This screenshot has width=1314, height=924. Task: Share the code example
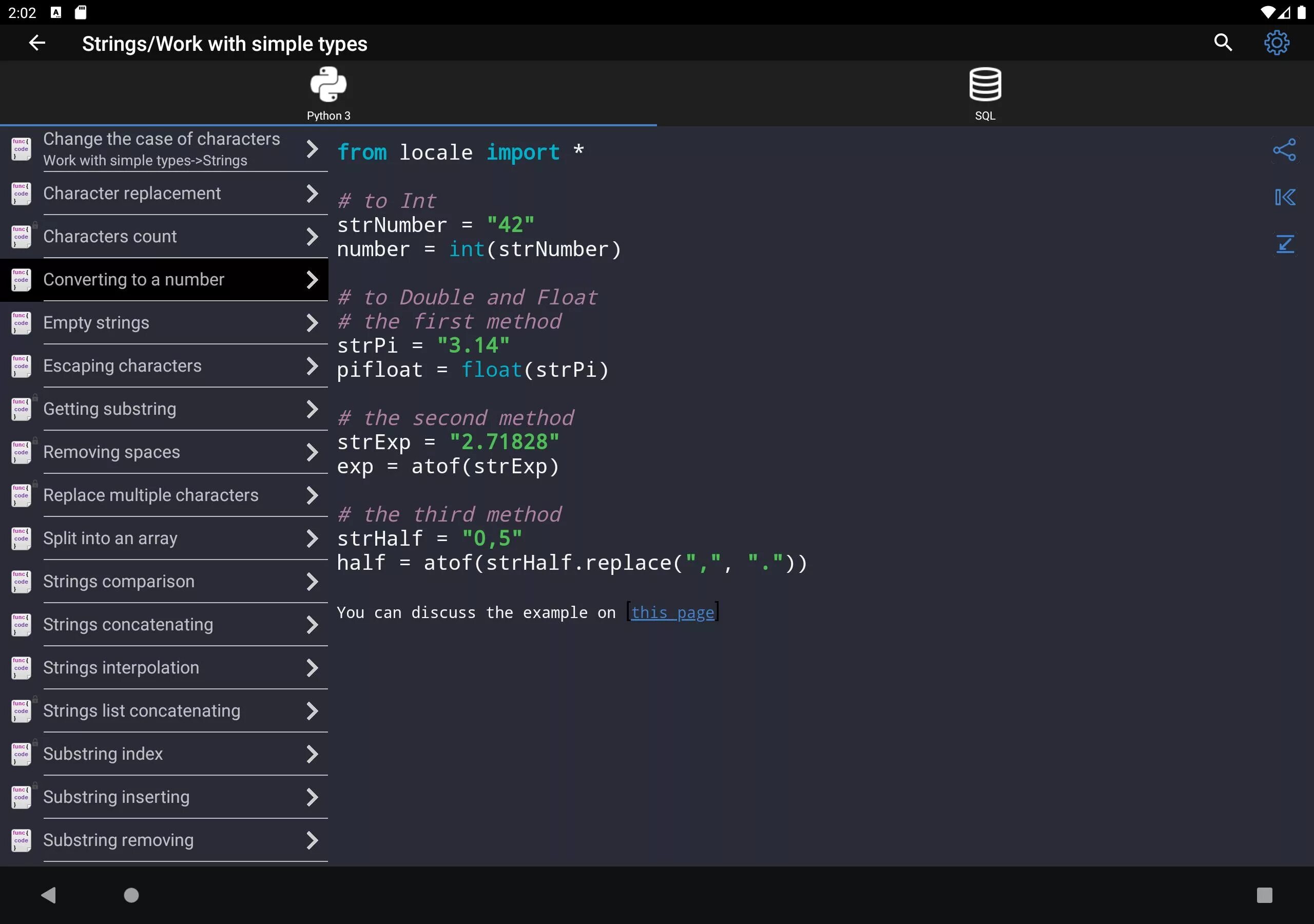[x=1284, y=150]
